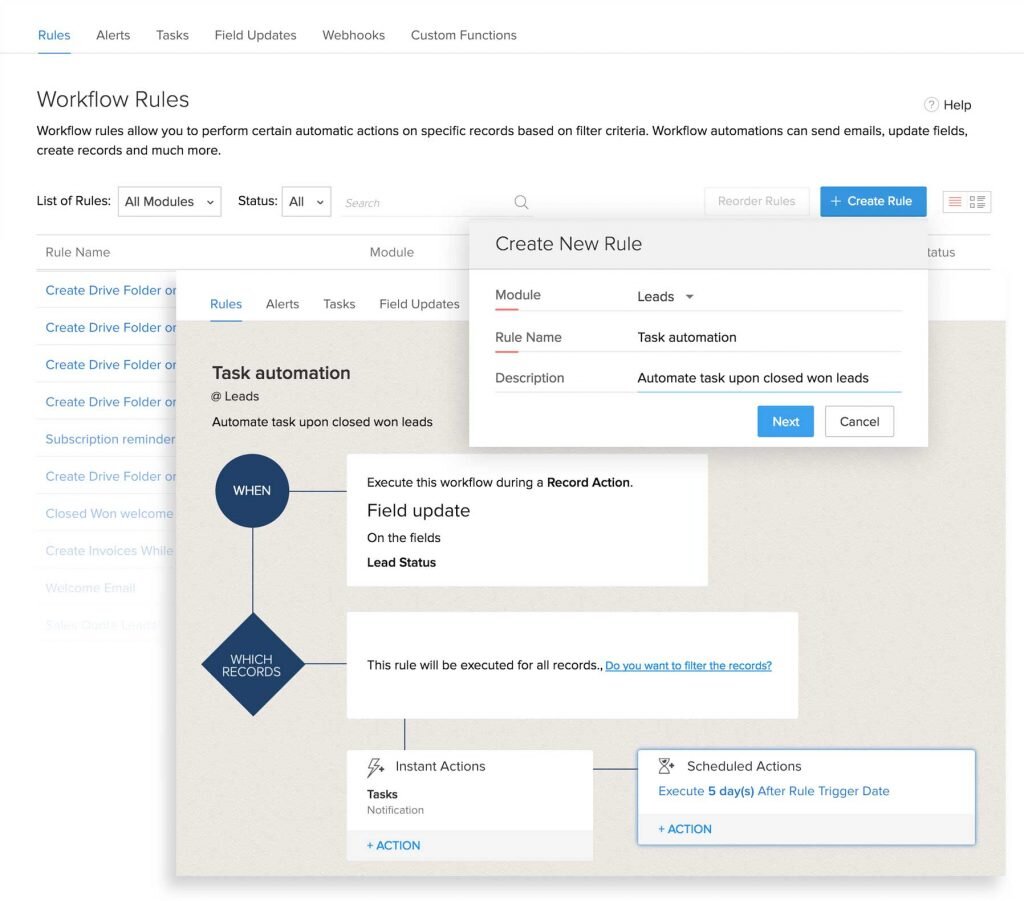Add action under Scheduled Actions

click(x=685, y=829)
